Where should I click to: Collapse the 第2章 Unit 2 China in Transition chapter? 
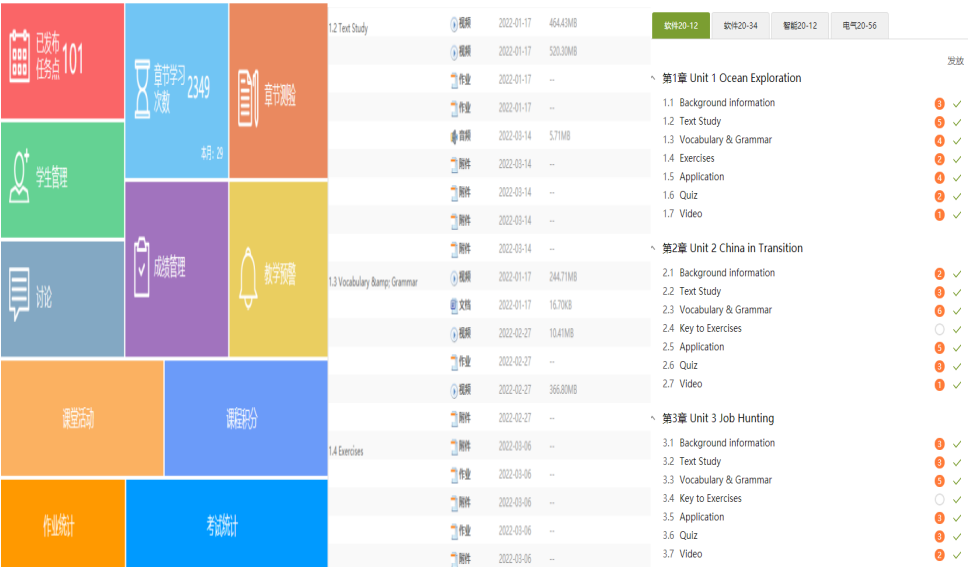[653, 248]
